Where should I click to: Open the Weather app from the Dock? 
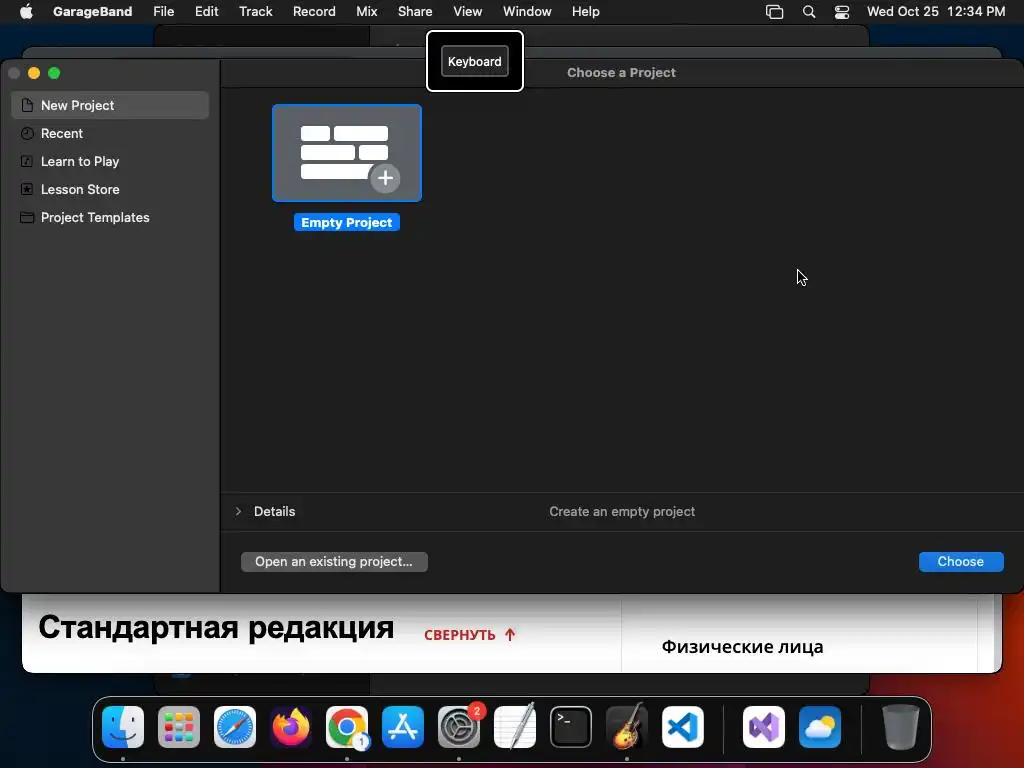(820, 727)
